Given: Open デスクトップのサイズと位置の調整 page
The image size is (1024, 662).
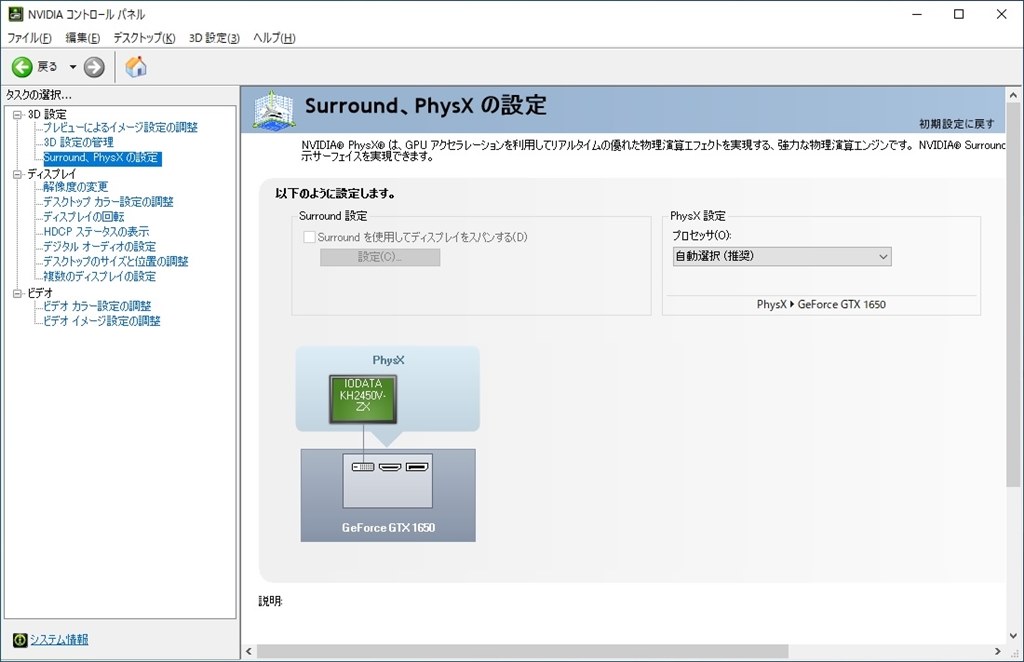Looking at the screenshot, I should click(x=116, y=262).
